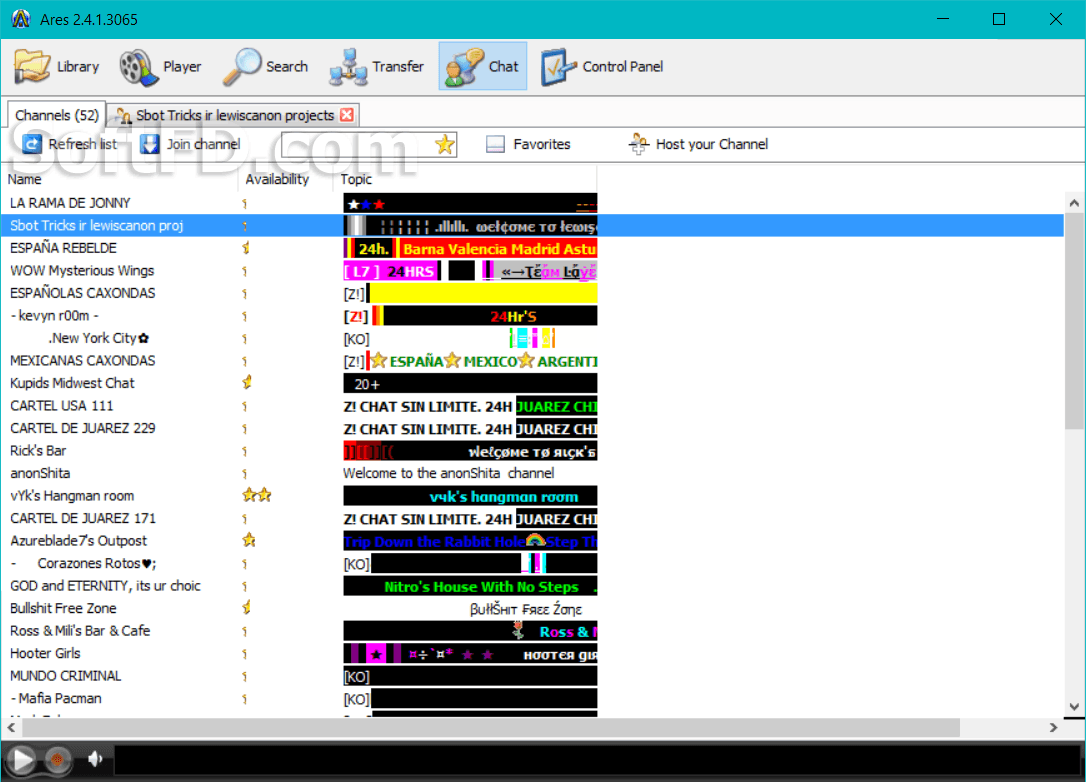Open the Player section
The image size is (1086, 782).
[x=161, y=66]
